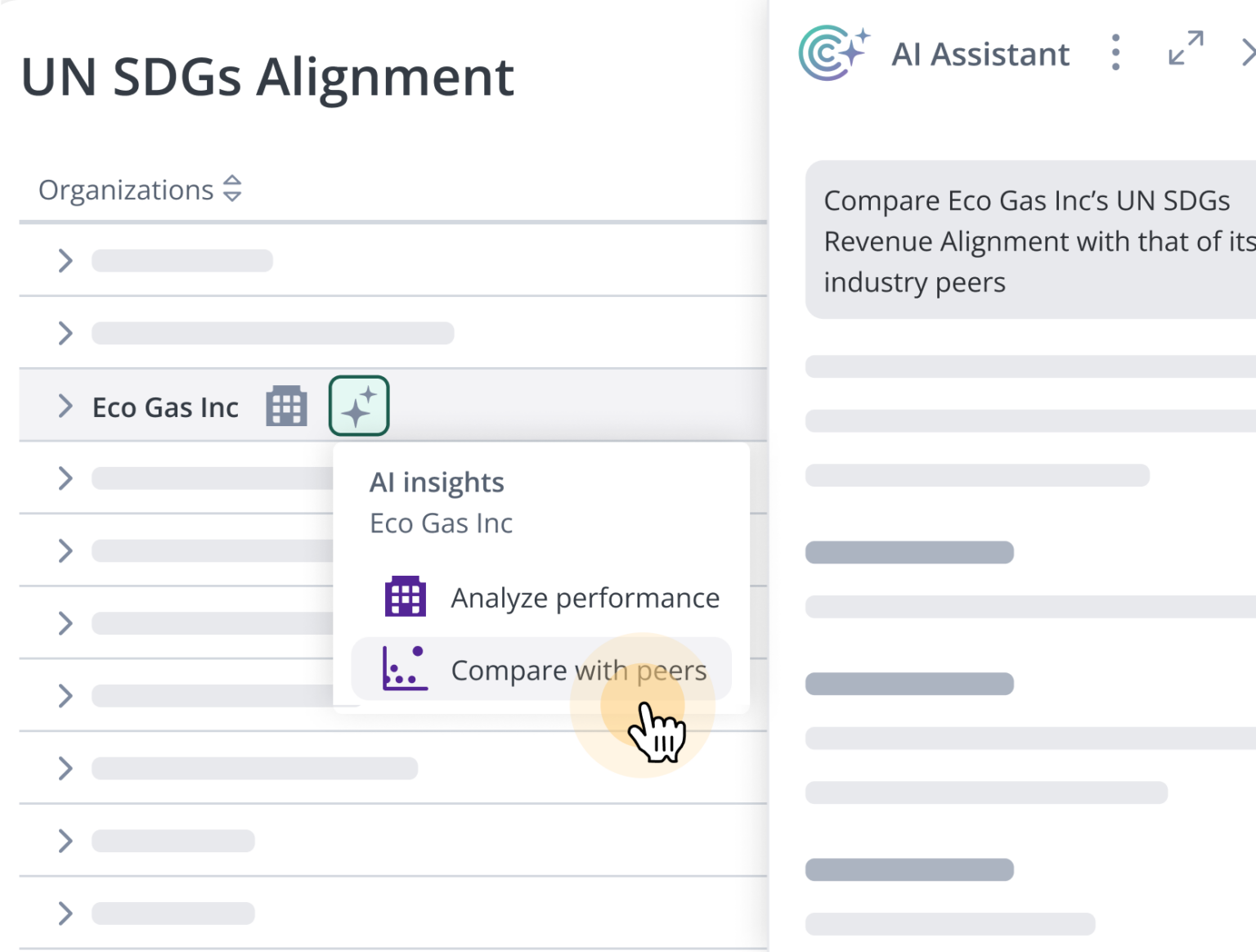
Task: Click the purple building icon for Analyze performance
Action: coord(406,596)
